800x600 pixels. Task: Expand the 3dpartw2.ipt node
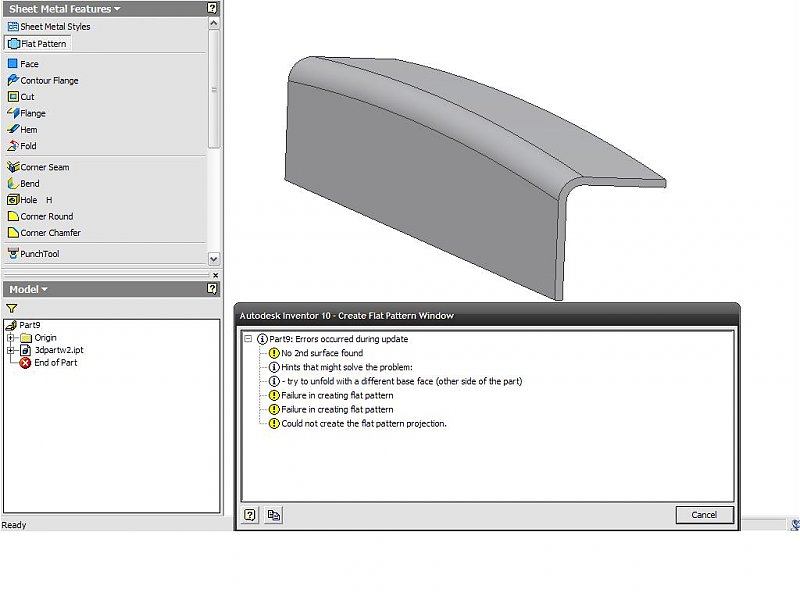[x=10, y=350]
